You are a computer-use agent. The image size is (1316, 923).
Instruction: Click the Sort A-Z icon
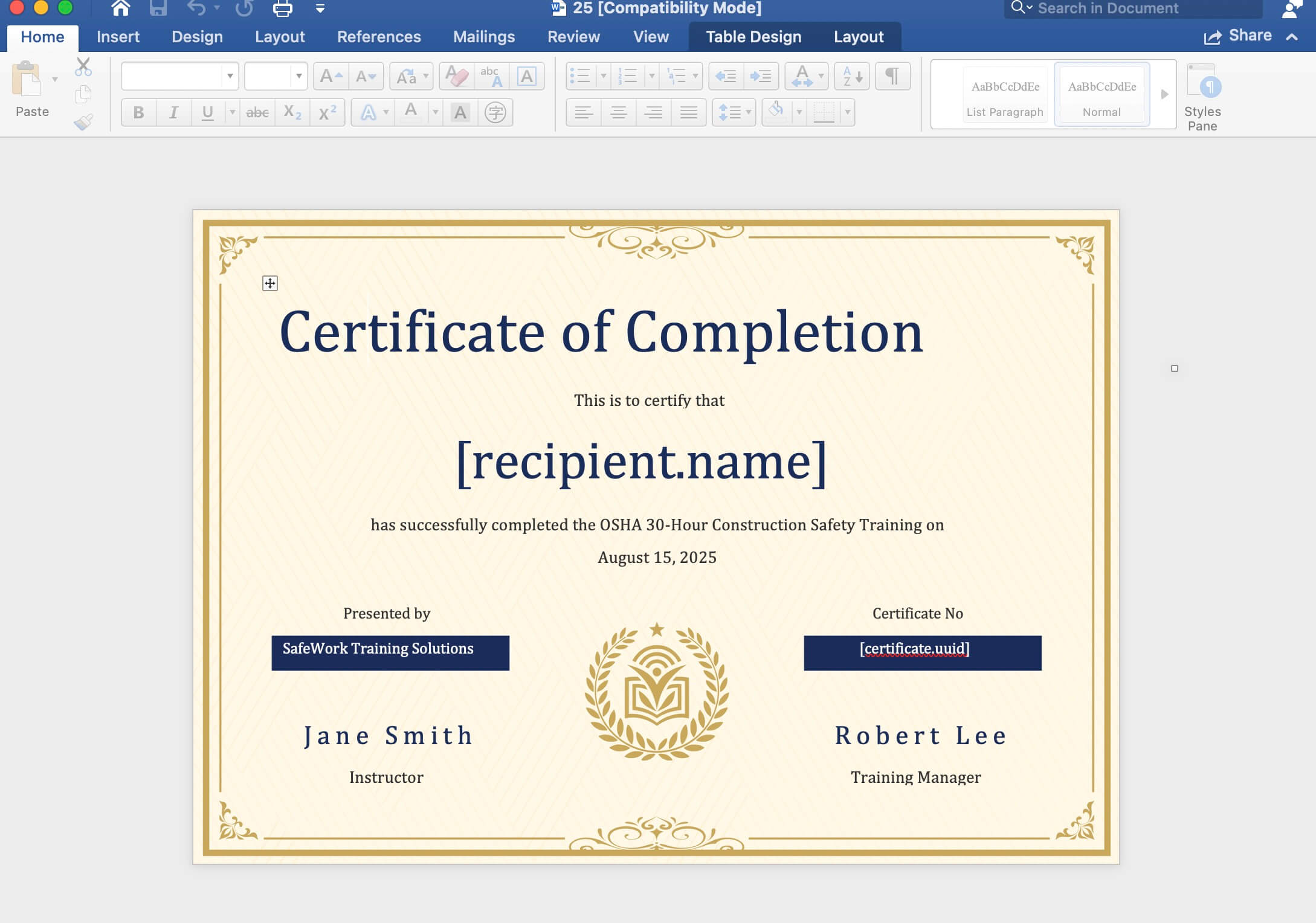851,77
